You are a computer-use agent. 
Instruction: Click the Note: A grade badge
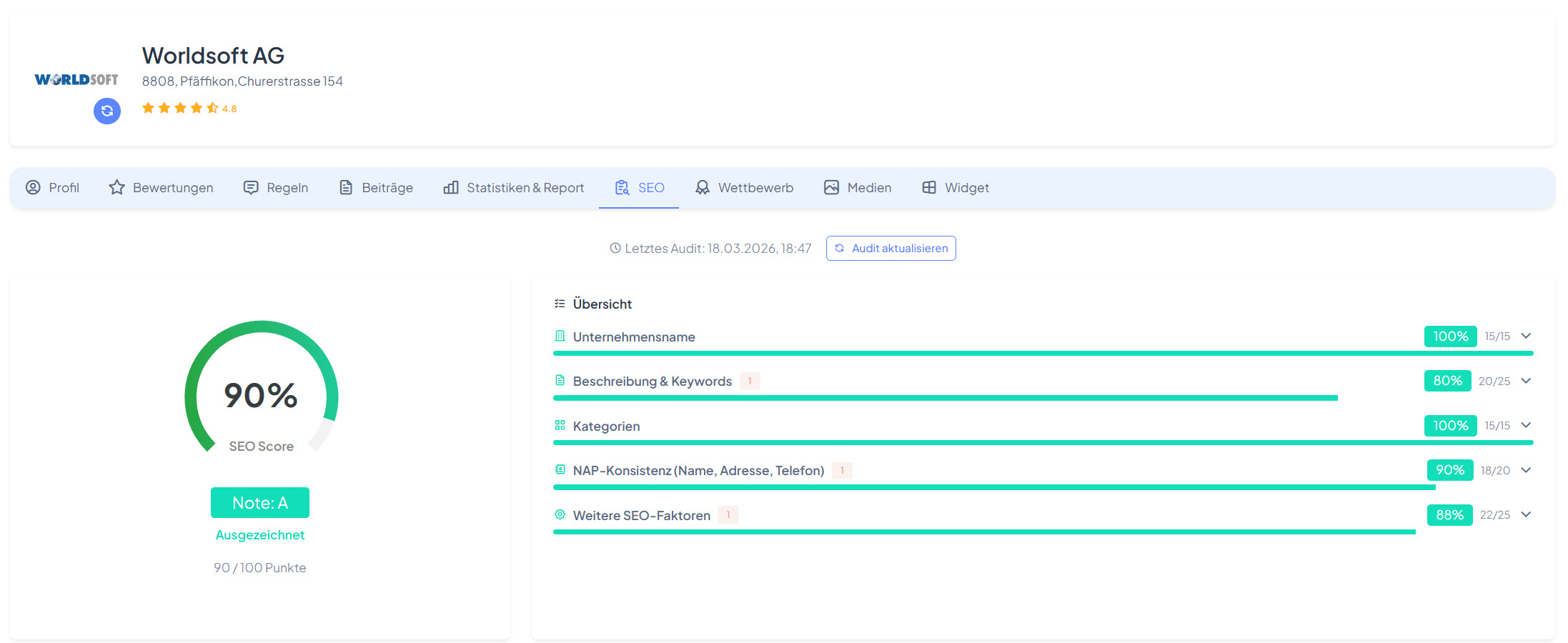click(x=260, y=503)
